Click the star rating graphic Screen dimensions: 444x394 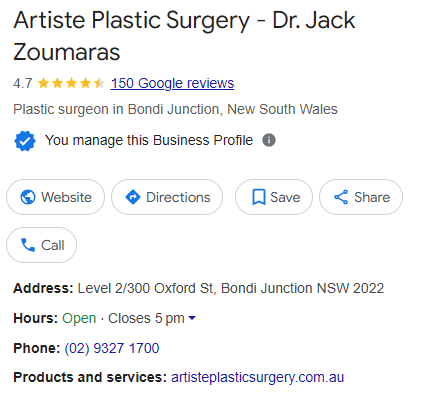71,83
